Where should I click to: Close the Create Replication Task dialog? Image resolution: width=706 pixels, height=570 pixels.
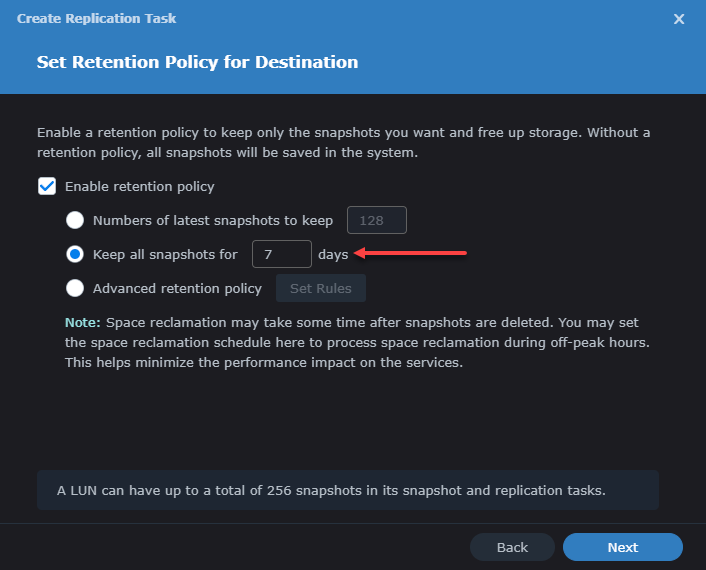pyautogui.click(x=679, y=19)
